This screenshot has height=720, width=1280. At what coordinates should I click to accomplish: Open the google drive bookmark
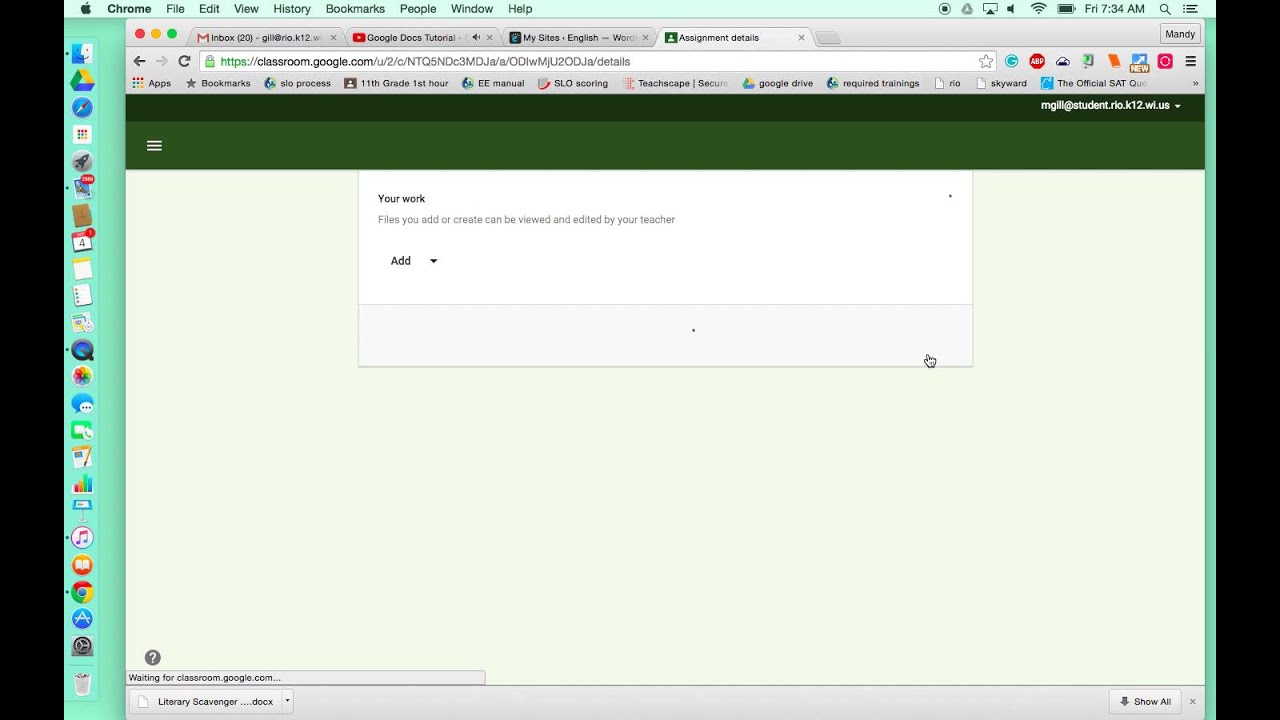pyautogui.click(x=778, y=84)
